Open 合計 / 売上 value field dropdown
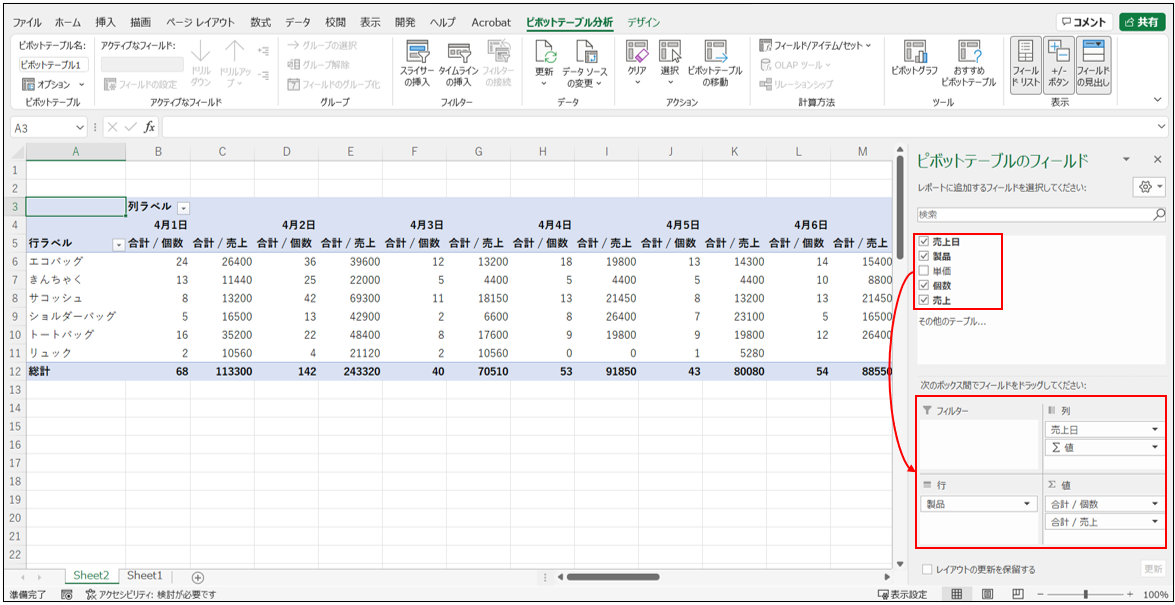This screenshot has width=1175, height=605. click(x=1157, y=522)
